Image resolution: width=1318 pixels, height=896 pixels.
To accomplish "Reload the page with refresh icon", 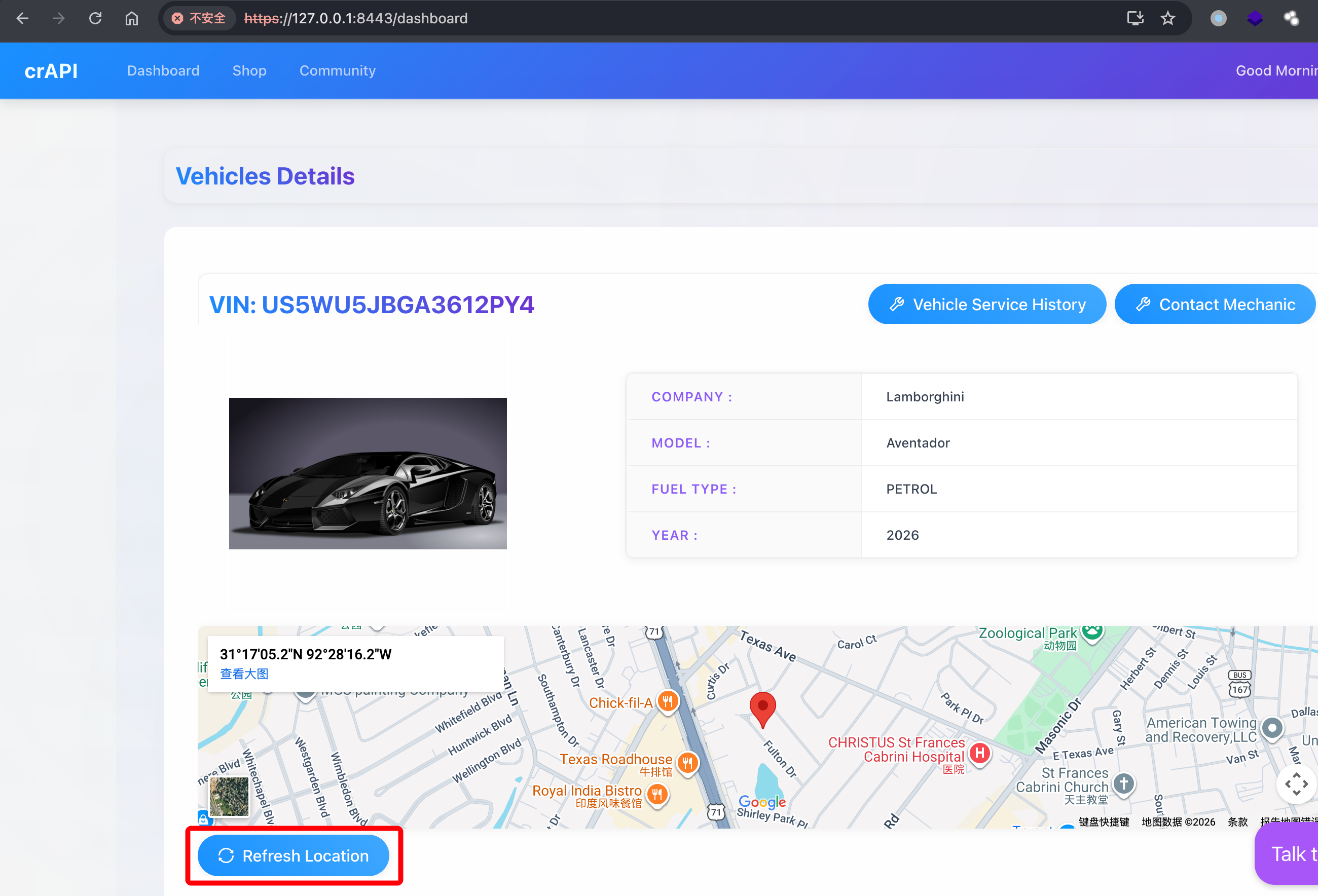I will pyautogui.click(x=95, y=19).
